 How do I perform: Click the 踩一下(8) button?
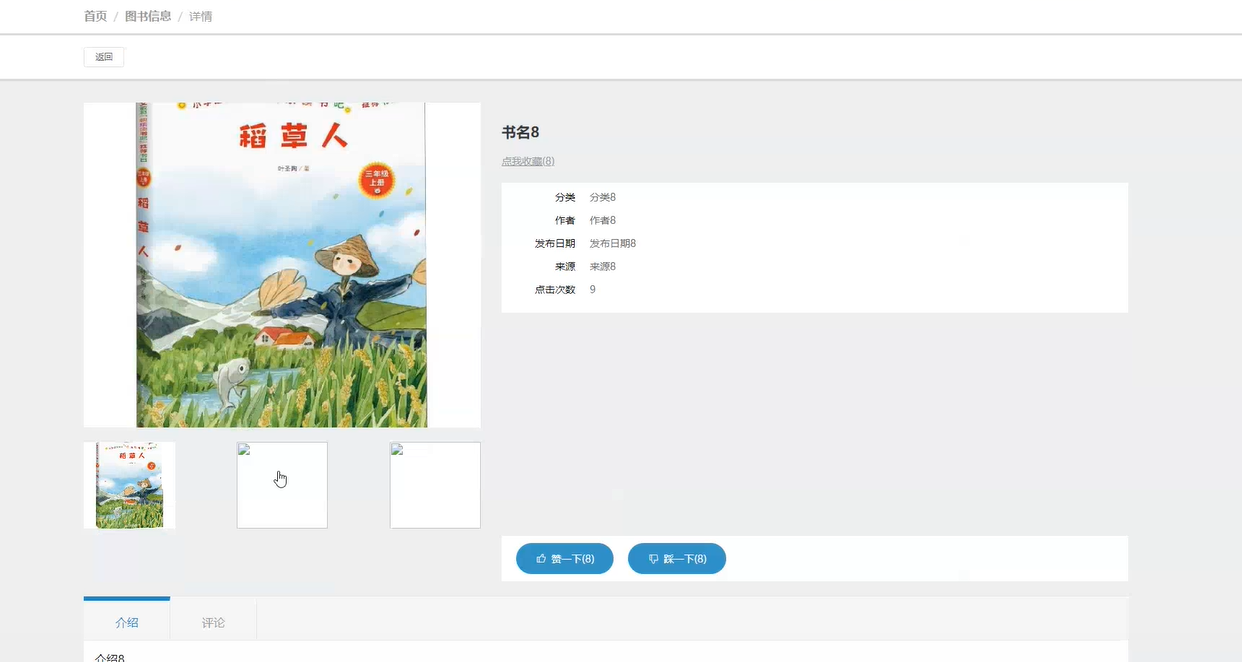[677, 559]
